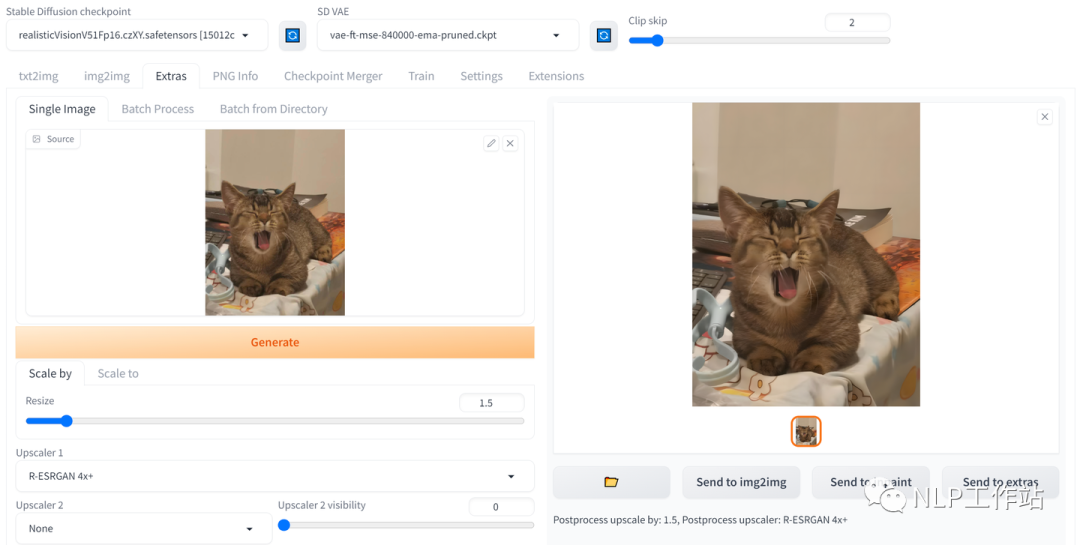Switch to Batch Process tab
This screenshot has width=1080, height=545.
(x=158, y=109)
